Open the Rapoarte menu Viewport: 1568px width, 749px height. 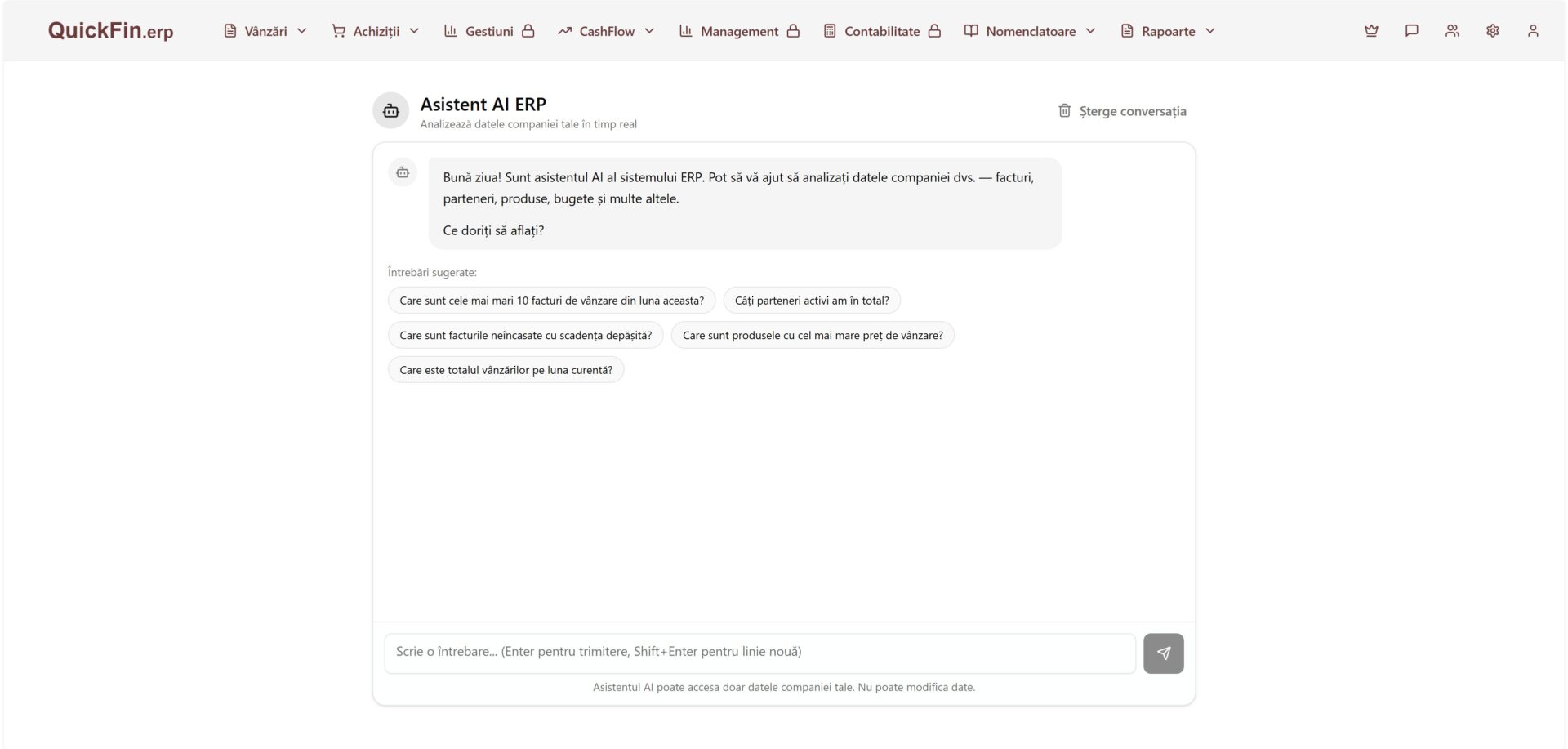click(x=1168, y=31)
